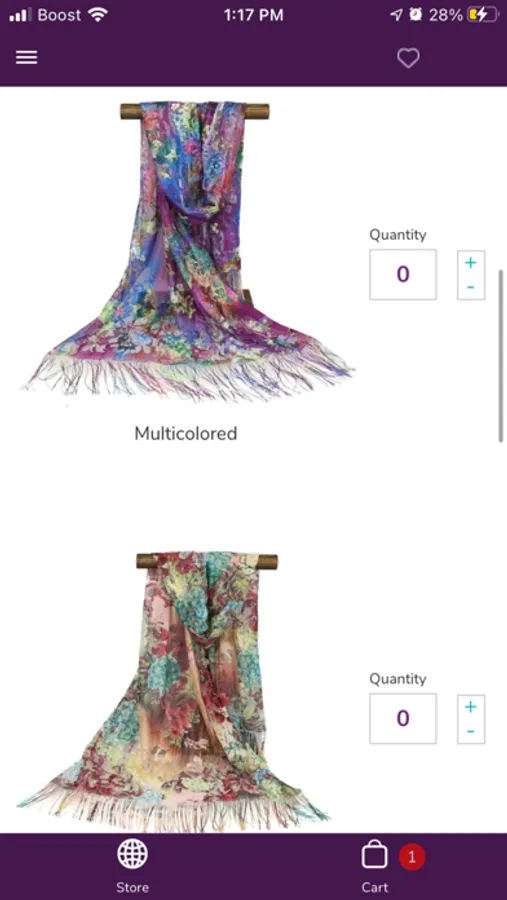
Task: Open the purple Multicolored scarf image
Action: pyautogui.click(x=187, y=250)
